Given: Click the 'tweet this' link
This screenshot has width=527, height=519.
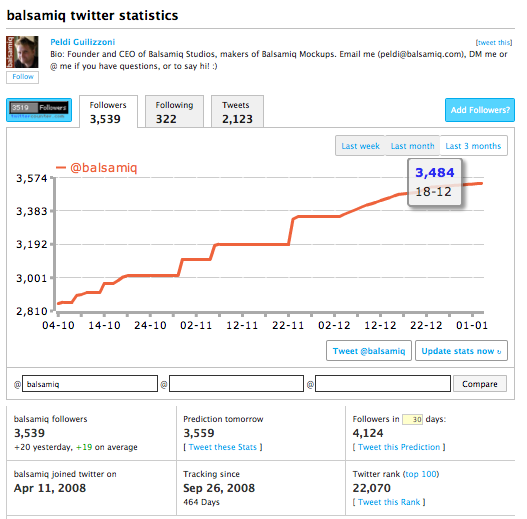Looking at the screenshot, I should (x=494, y=42).
